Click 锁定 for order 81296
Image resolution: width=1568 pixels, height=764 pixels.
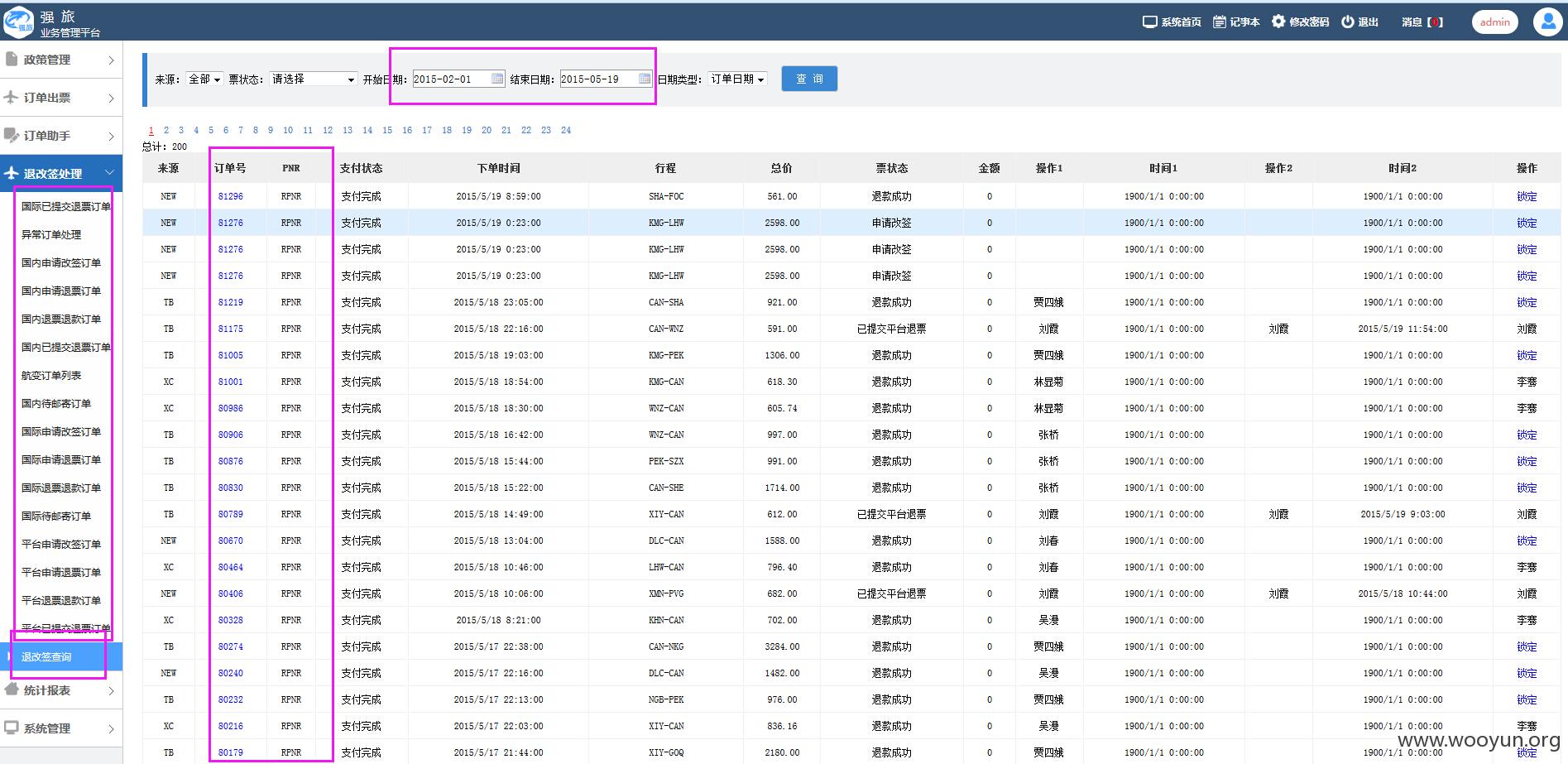[x=1527, y=196]
